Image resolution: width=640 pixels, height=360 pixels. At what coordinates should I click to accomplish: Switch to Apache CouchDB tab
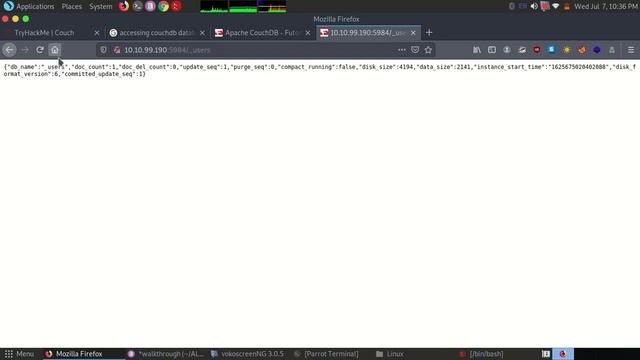coord(262,33)
